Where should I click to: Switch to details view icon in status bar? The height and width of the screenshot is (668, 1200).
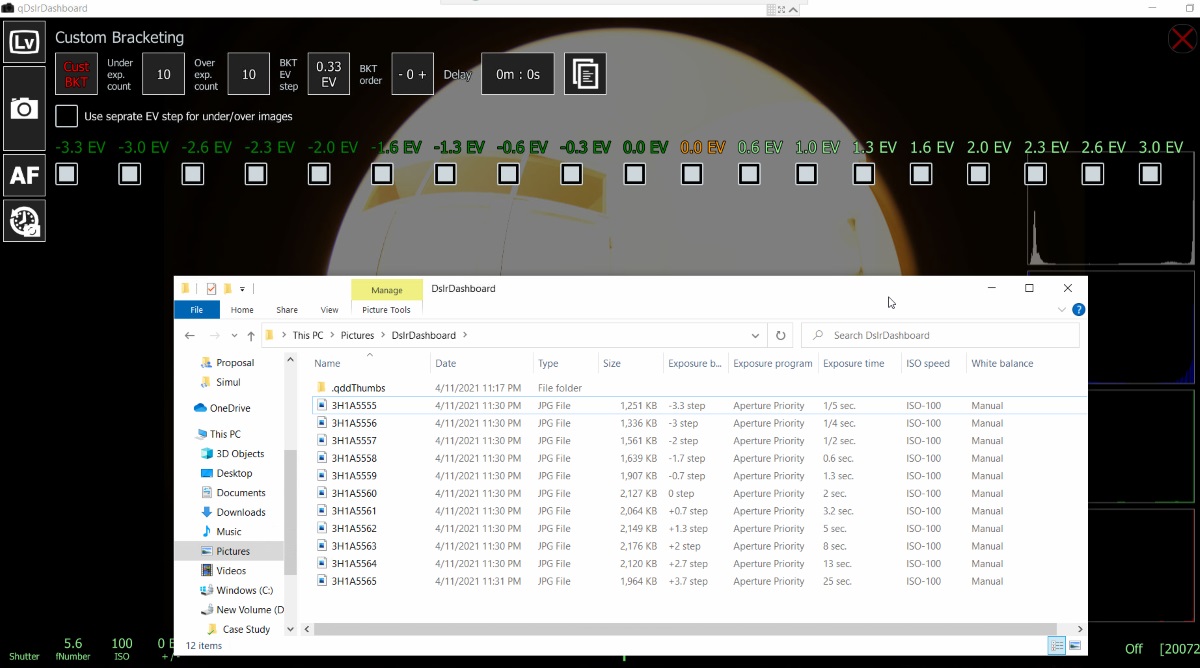pyautogui.click(x=1057, y=646)
